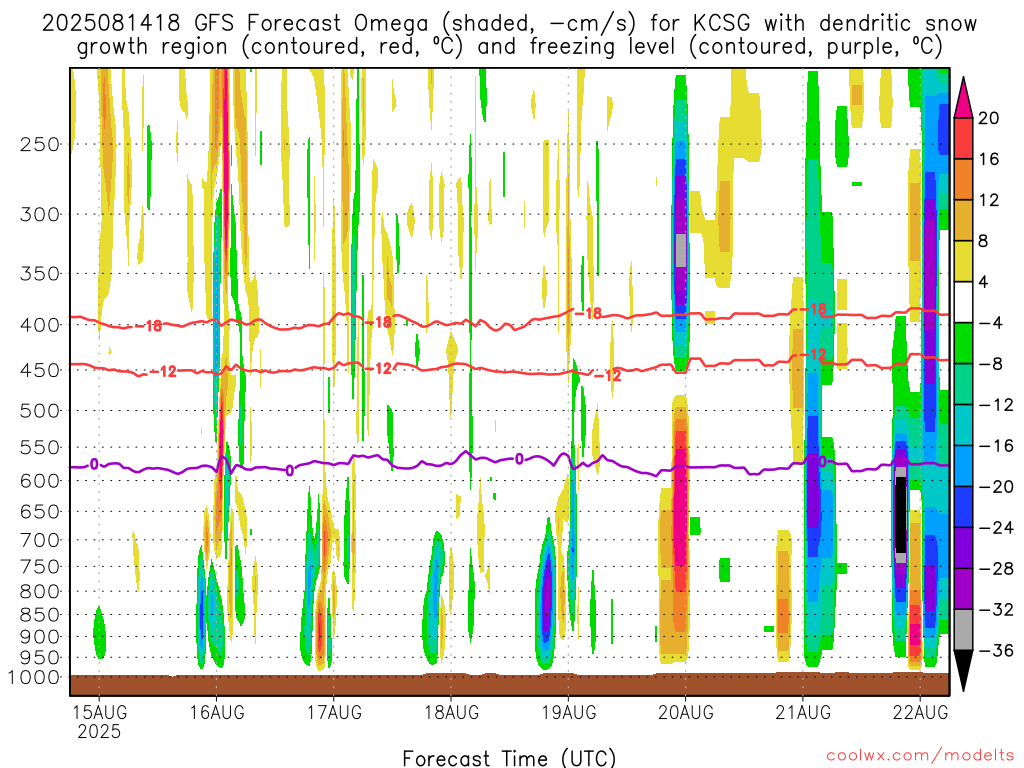Click the black below -36 colorbar arrow
This screenshot has width=1024, height=768.
pos(963,671)
